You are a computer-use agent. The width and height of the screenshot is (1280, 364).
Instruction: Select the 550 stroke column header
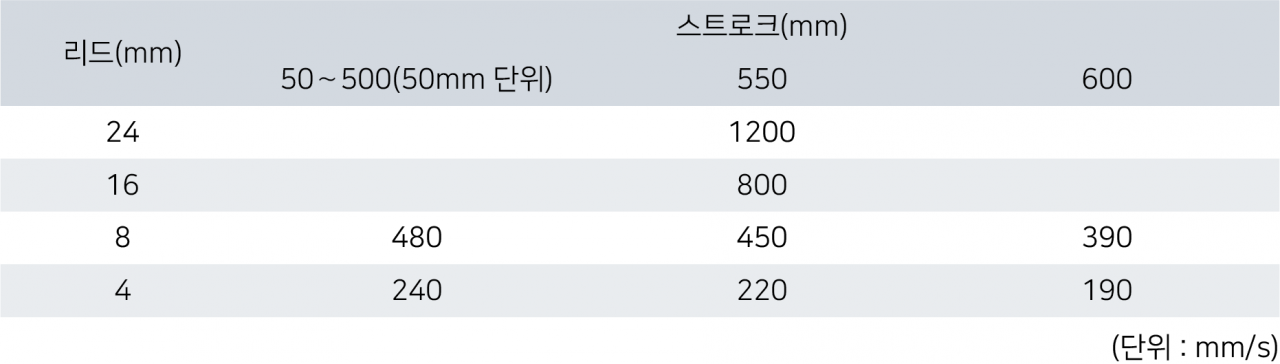[x=762, y=80]
